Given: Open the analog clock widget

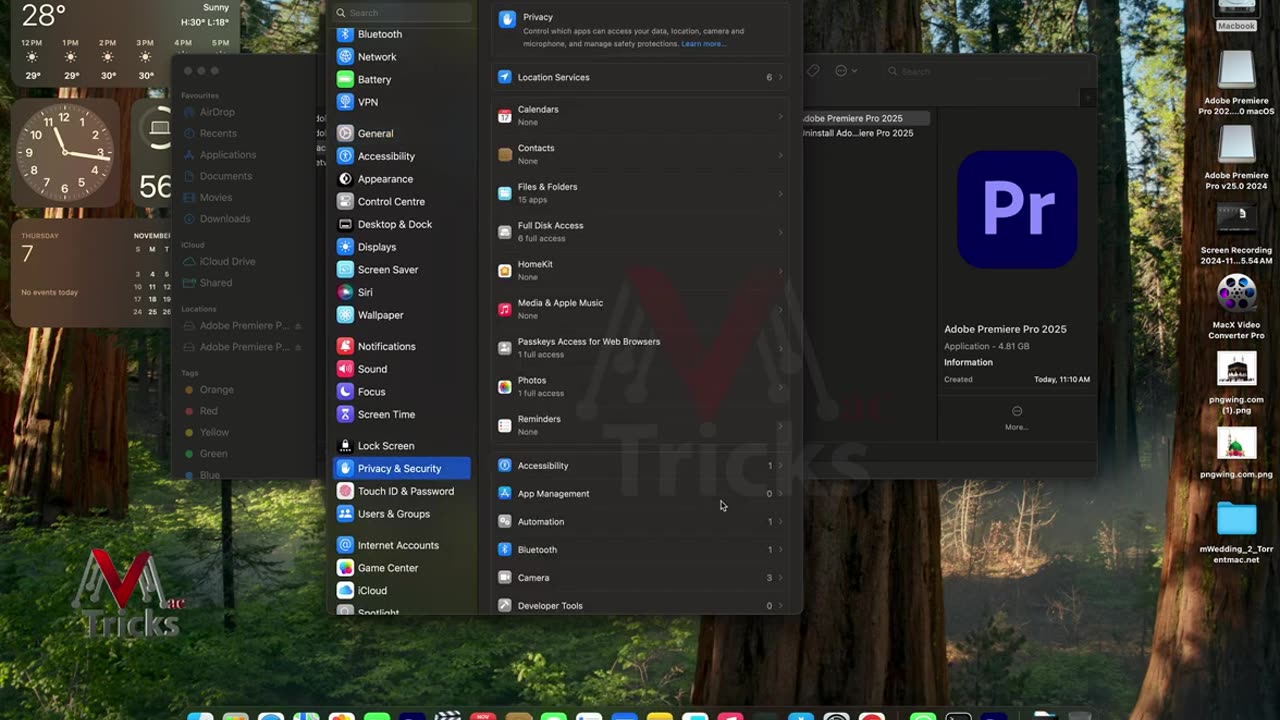Looking at the screenshot, I should tap(65, 152).
